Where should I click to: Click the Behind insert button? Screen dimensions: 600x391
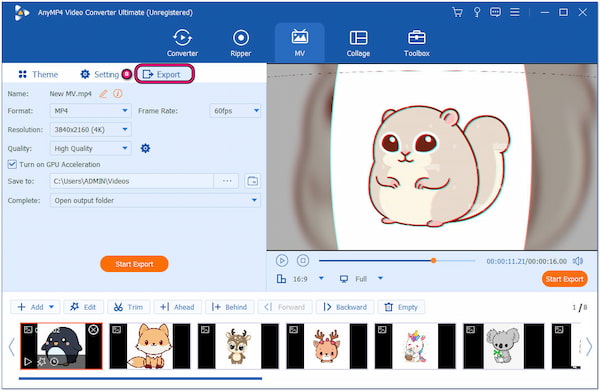tap(230, 307)
